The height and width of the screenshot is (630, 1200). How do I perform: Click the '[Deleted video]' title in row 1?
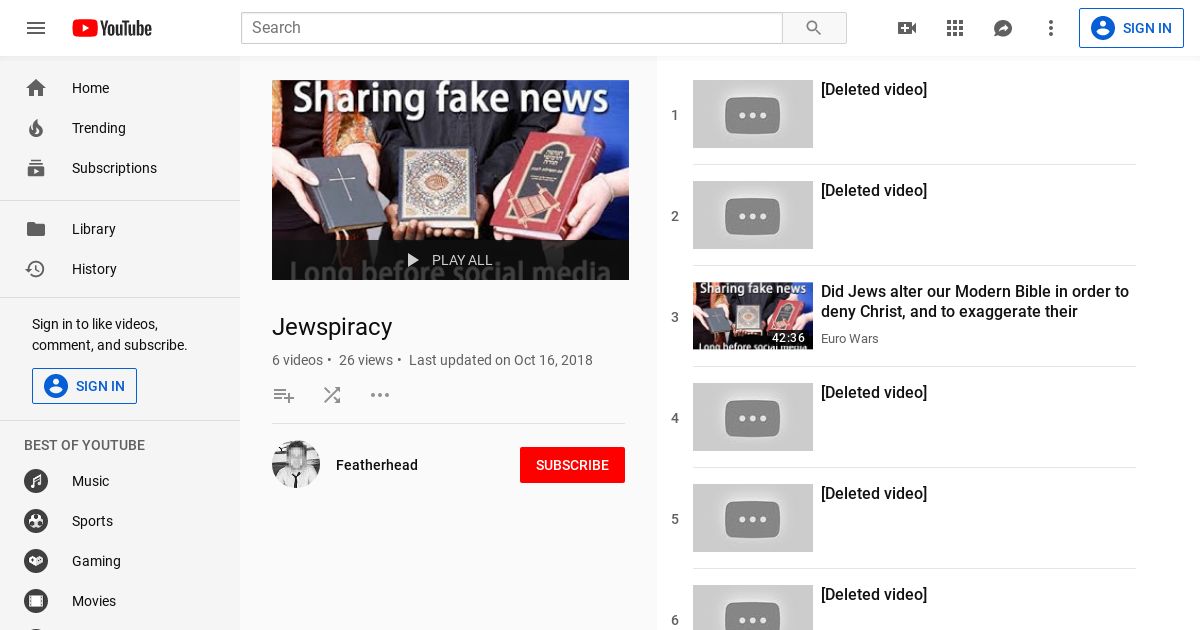click(874, 90)
